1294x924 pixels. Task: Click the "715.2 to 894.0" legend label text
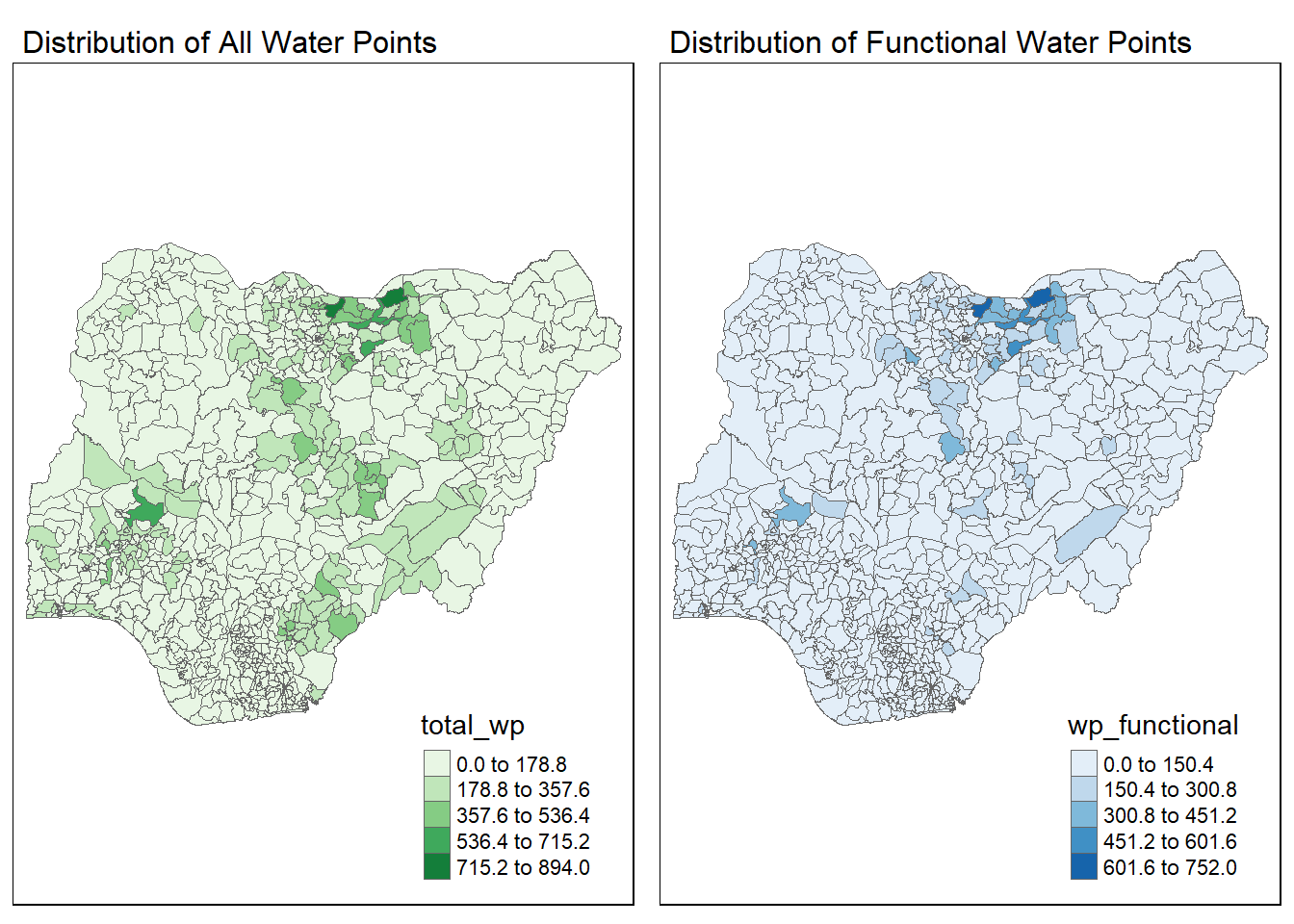coord(523,867)
